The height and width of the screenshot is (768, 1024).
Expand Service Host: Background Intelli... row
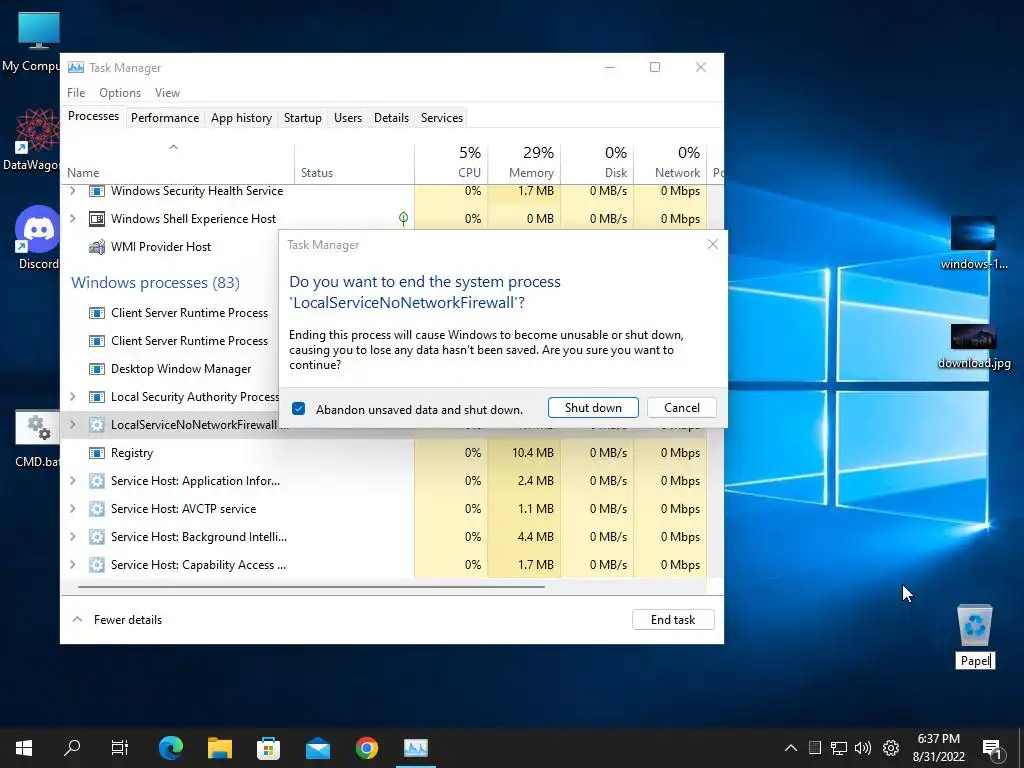click(x=72, y=537)
